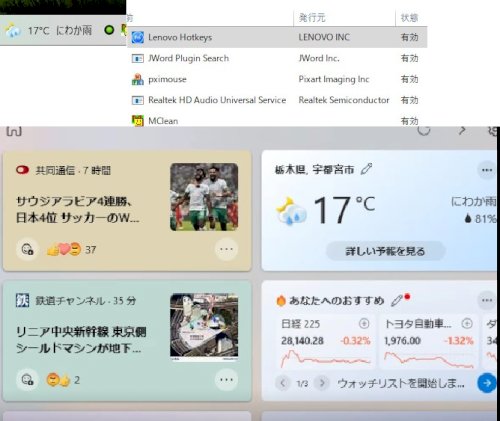Viewport: 500px width, 421px height.
Task: Select the Lenovo Hotkeys icon
Action: 138,37
